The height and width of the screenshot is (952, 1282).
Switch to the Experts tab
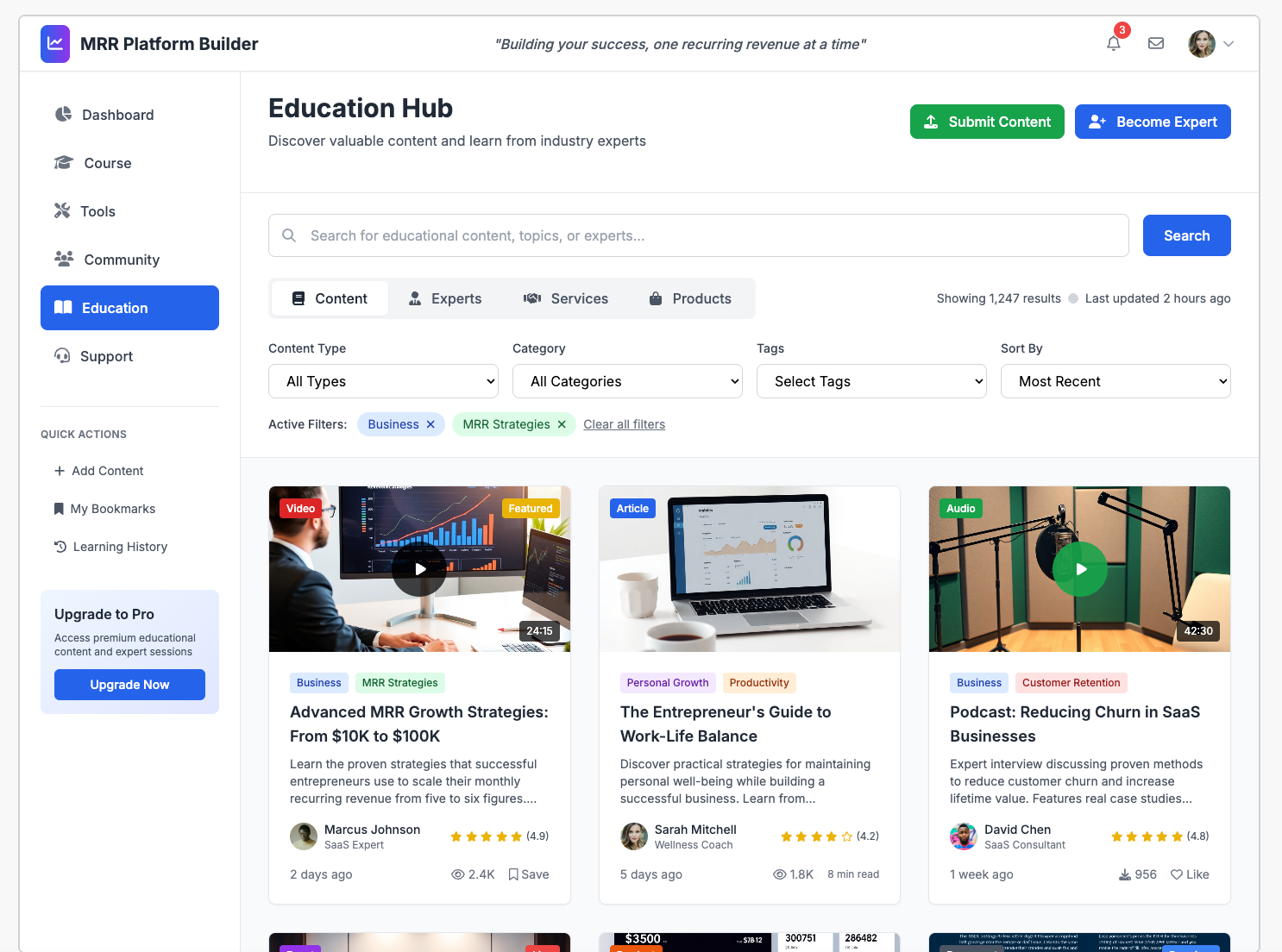point(446,297)
